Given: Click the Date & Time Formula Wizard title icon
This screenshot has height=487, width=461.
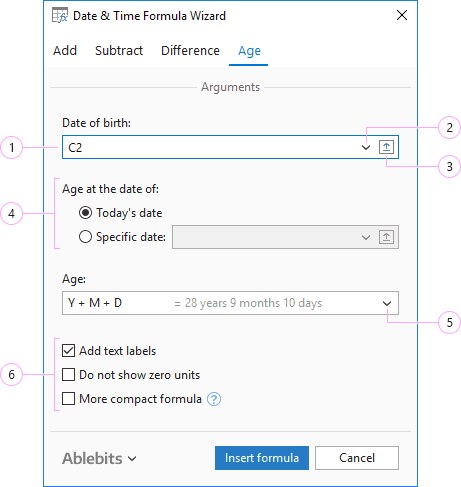Looking at the screenshot, I should 60,15.
